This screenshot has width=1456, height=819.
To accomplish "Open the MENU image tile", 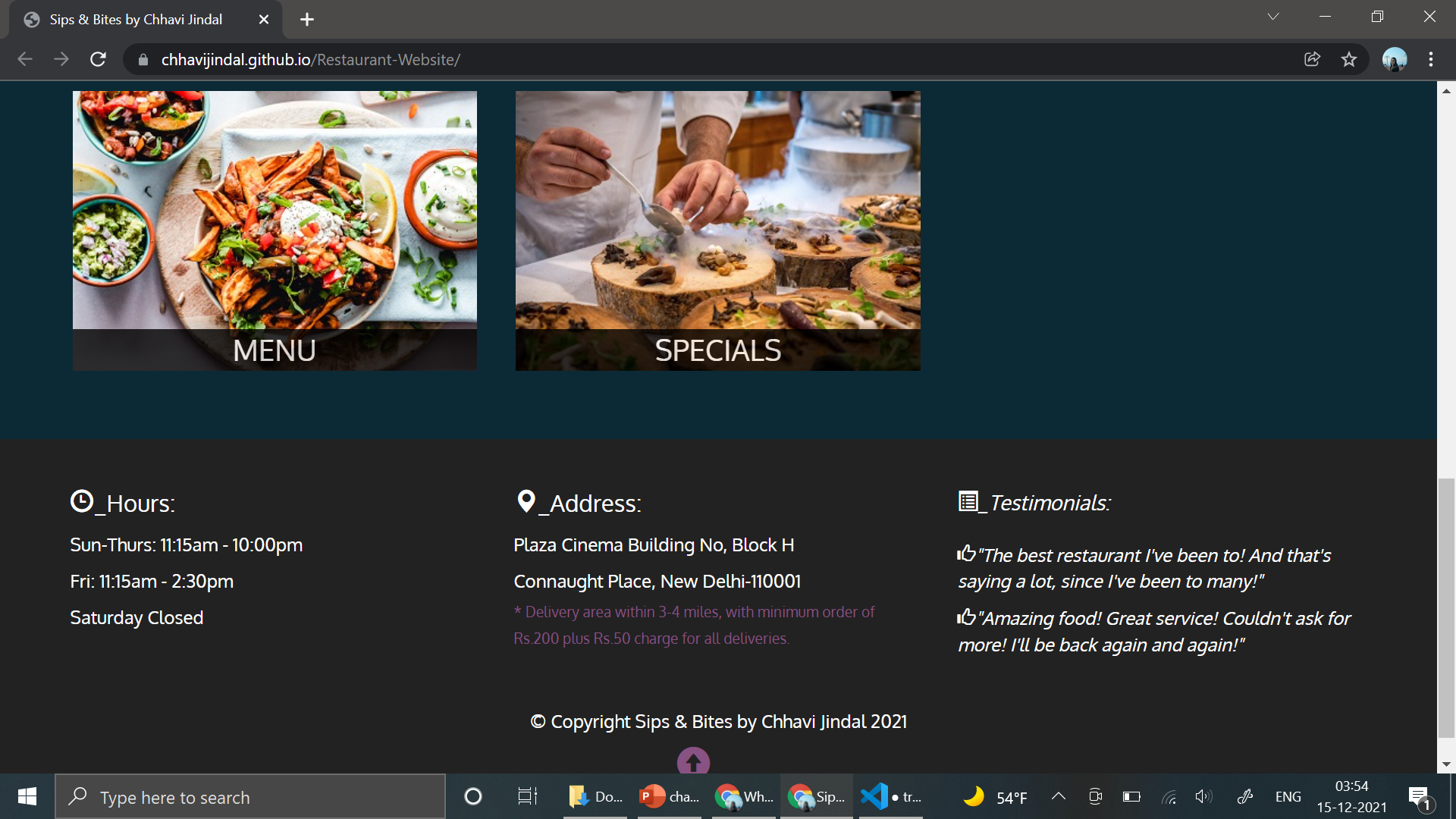I will [x=275, y=231].
